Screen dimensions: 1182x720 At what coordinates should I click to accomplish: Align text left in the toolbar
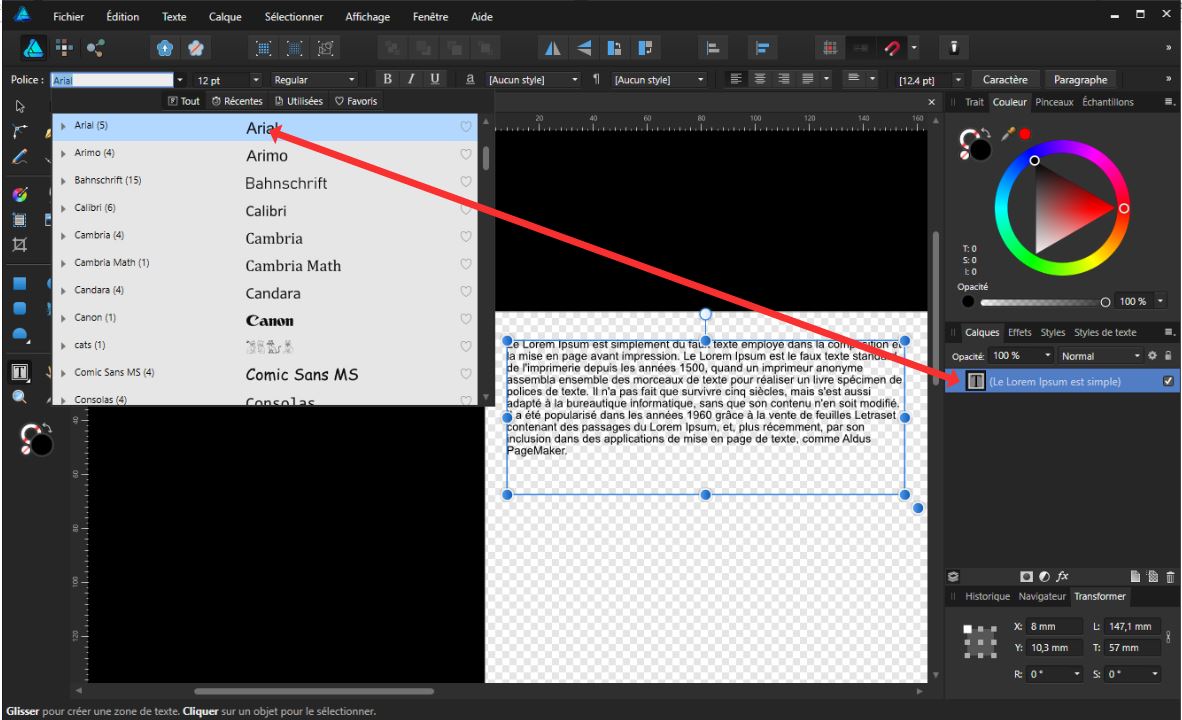tap(736, 78)
